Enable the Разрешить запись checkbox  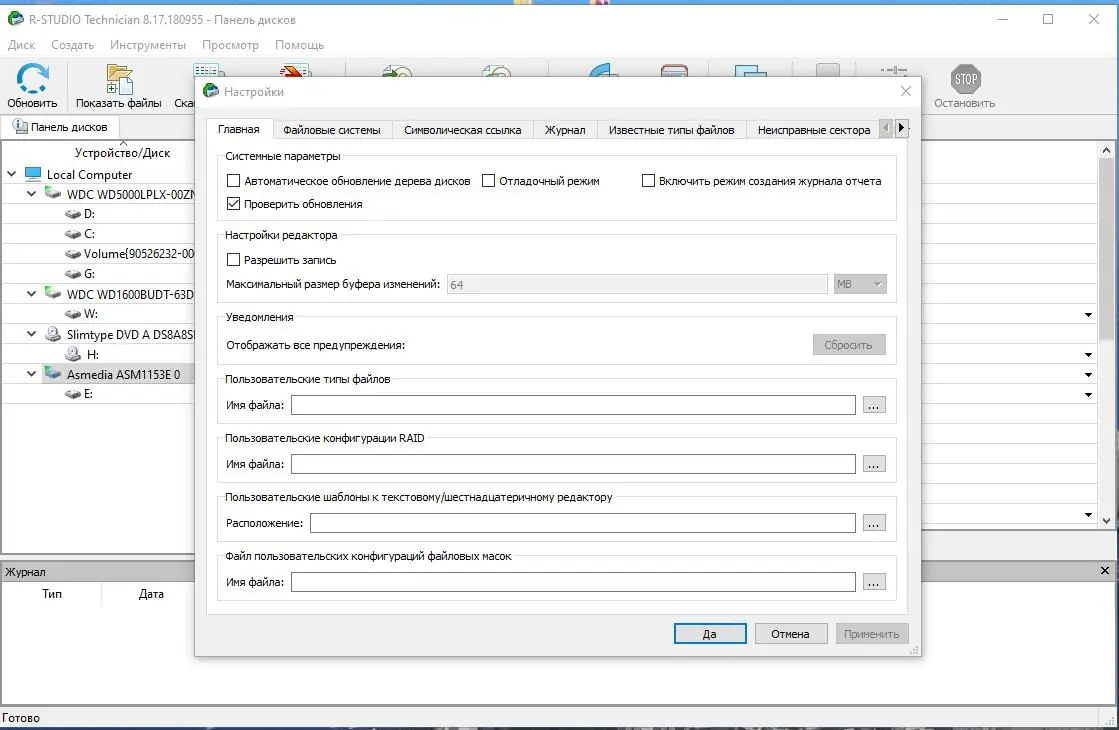tap(233, 260)
